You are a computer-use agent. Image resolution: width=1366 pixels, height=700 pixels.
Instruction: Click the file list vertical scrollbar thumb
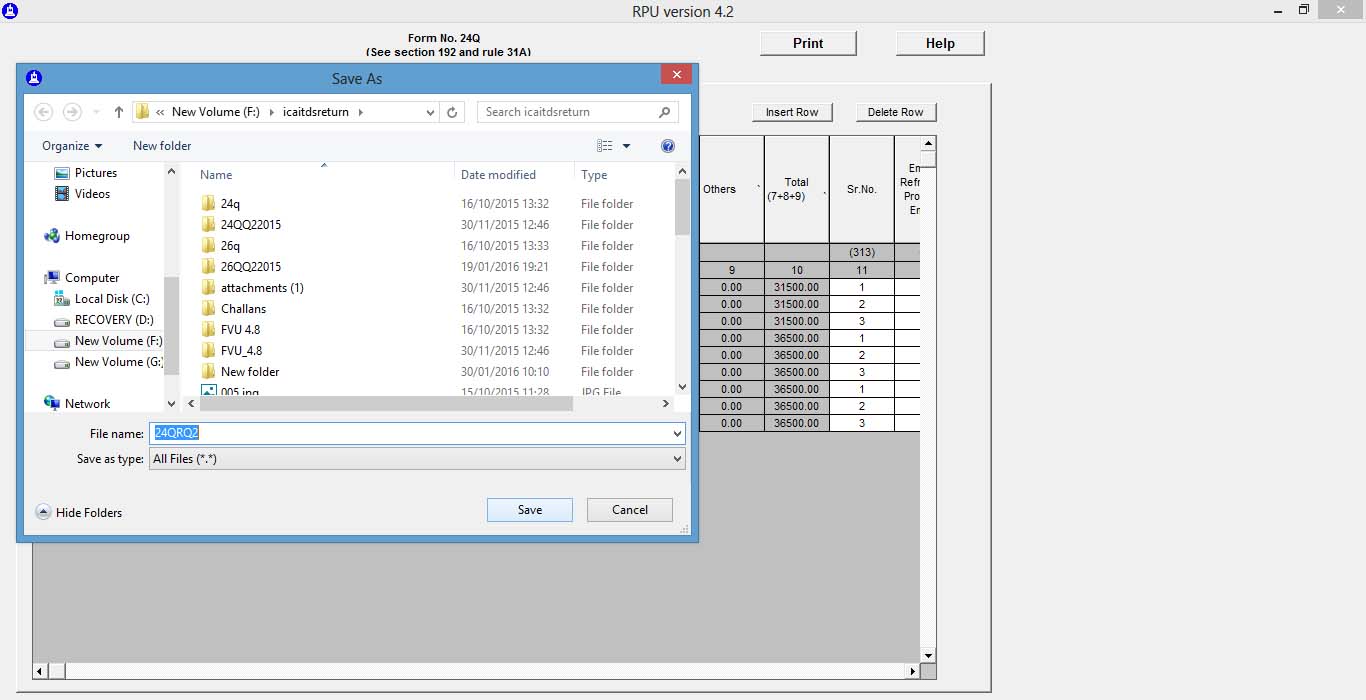point(682,207)
